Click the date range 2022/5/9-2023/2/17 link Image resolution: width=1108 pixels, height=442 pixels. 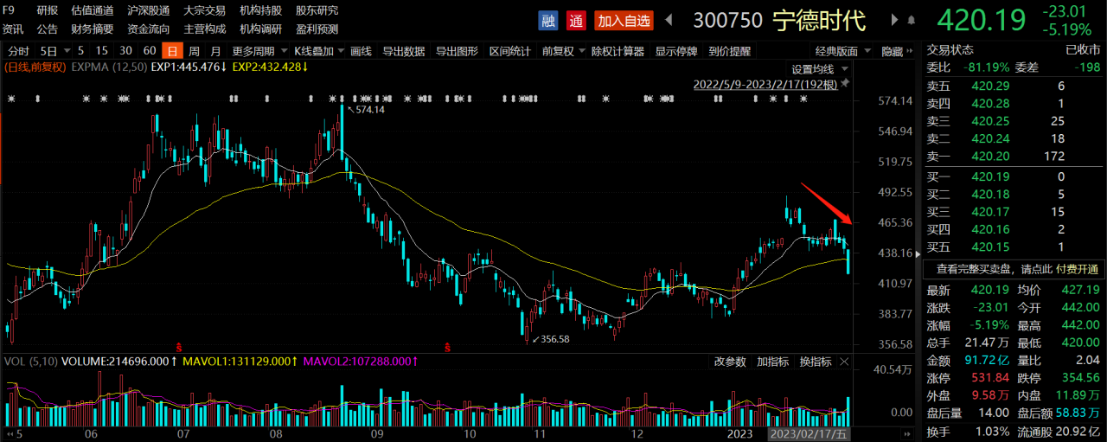point(766,84)
